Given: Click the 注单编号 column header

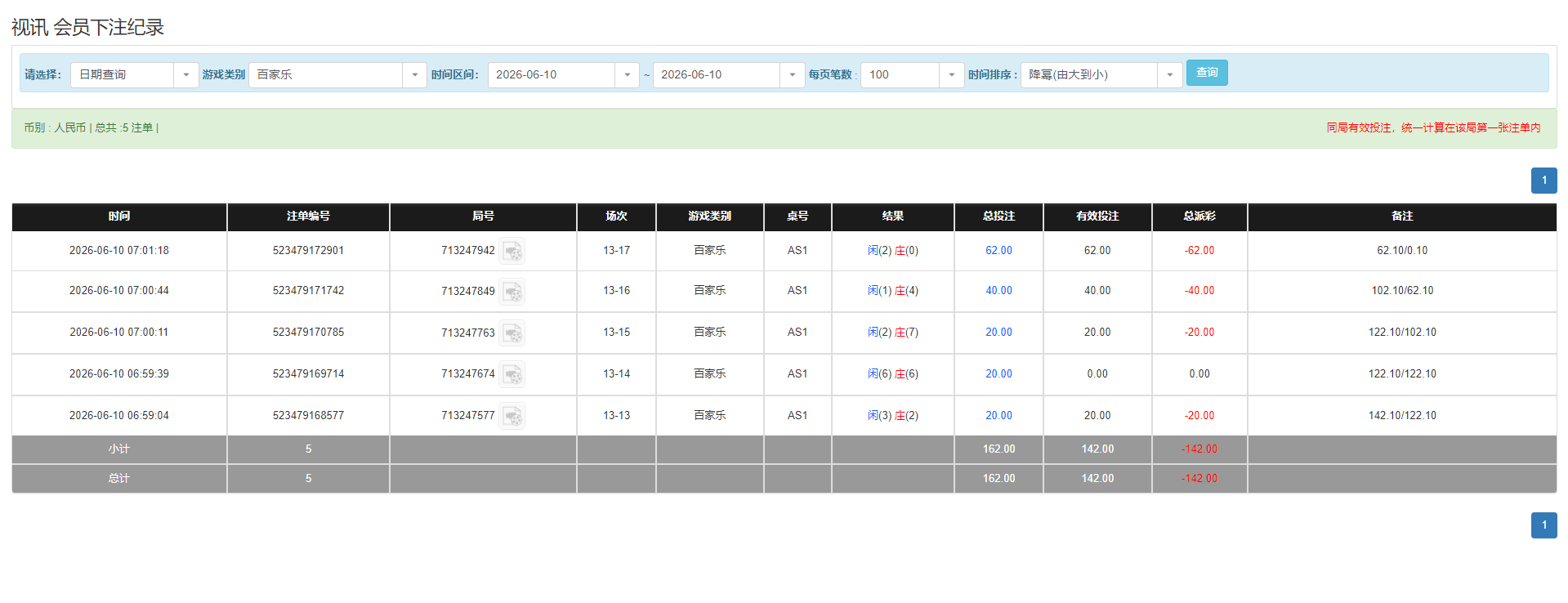Looking at the screenshot, I should coord(308,217).
